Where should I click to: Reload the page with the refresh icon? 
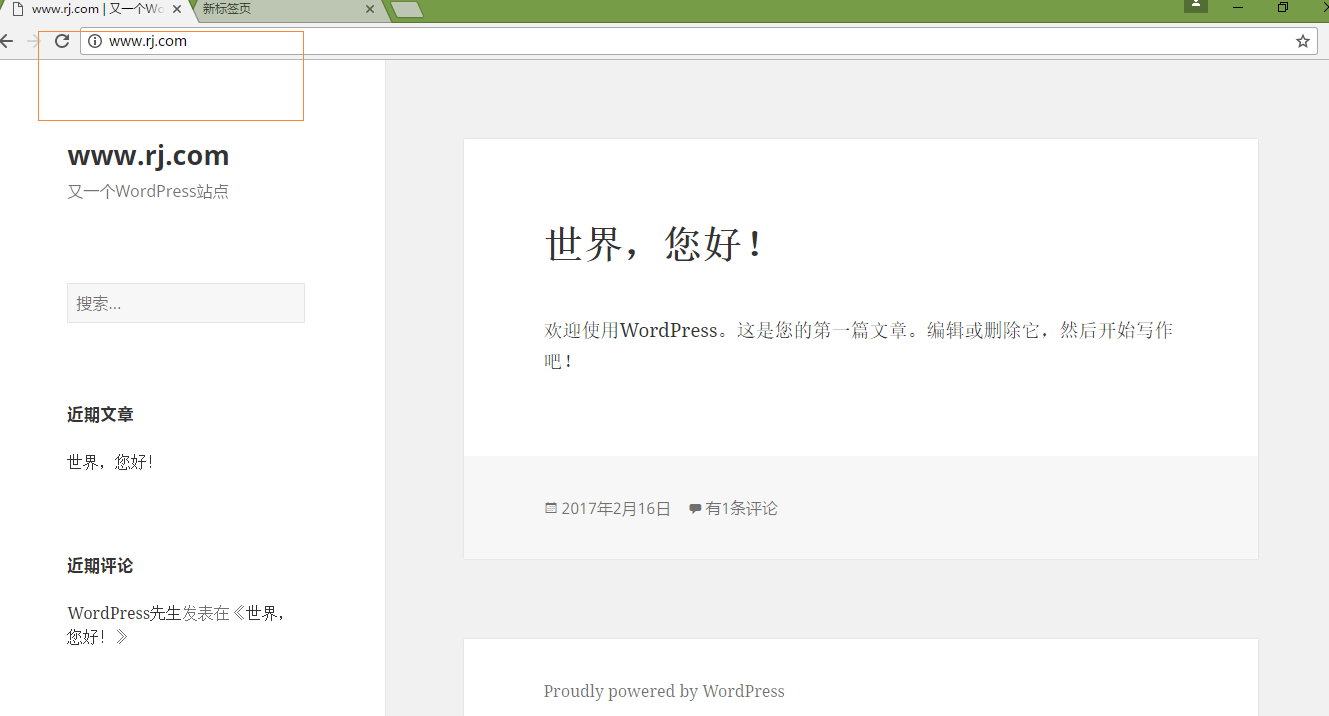pyautogui.click(x=62, y=41)
